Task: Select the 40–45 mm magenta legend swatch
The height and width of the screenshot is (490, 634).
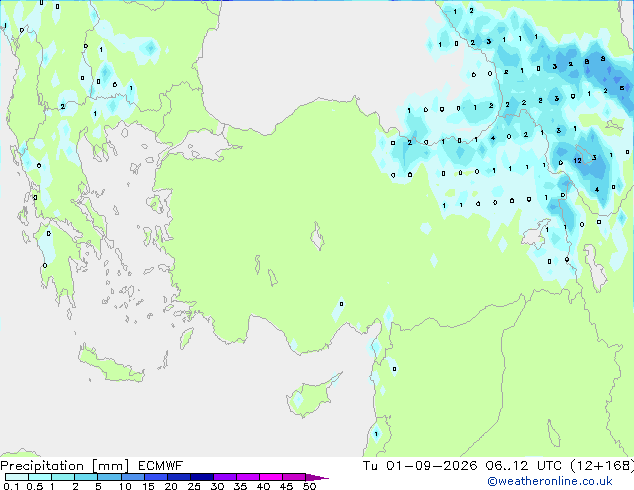Action: pyautogui.click(x=271, y=477)
